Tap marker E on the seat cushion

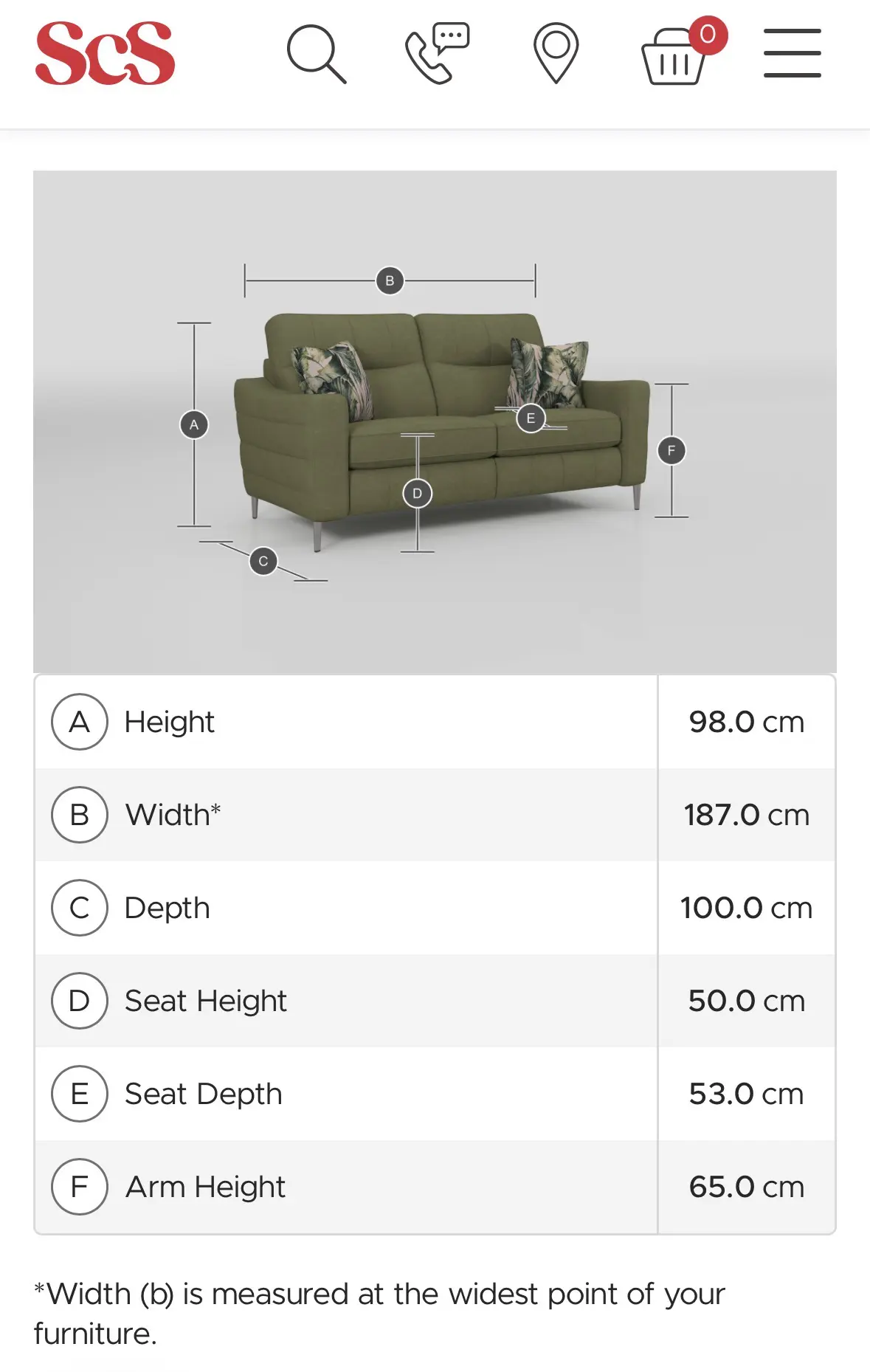(x=531, y=418)
